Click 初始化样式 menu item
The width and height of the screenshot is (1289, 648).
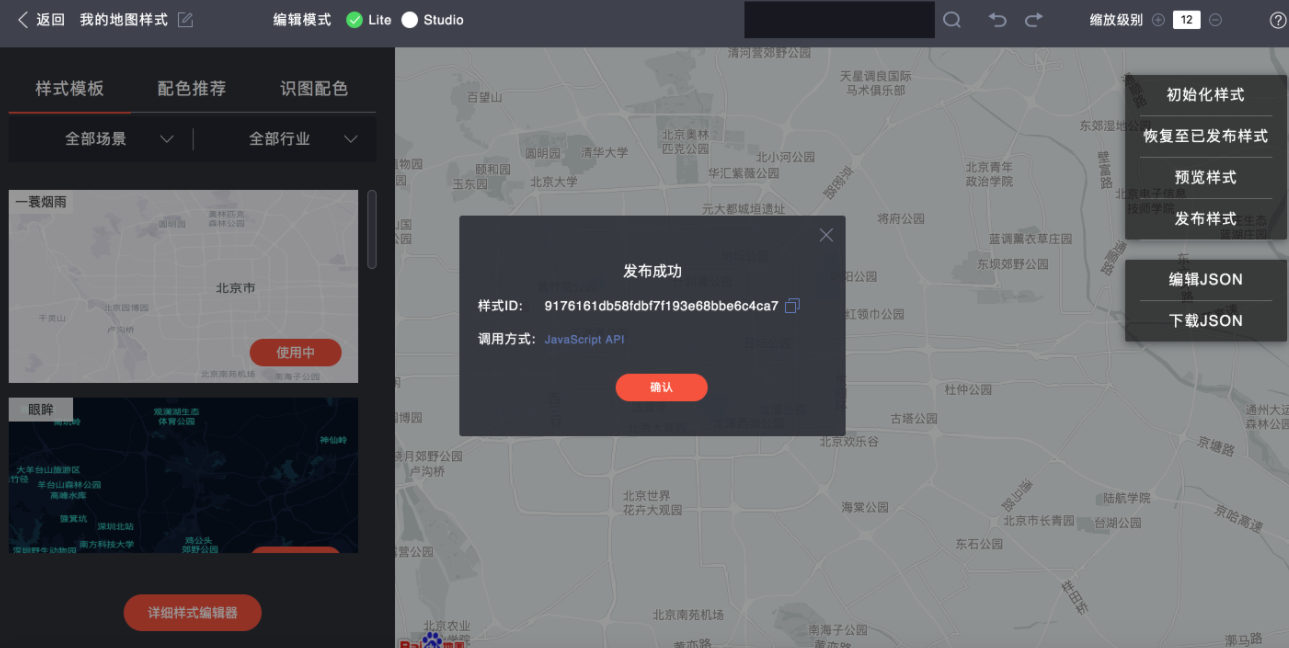click(x=1206, y=95)
